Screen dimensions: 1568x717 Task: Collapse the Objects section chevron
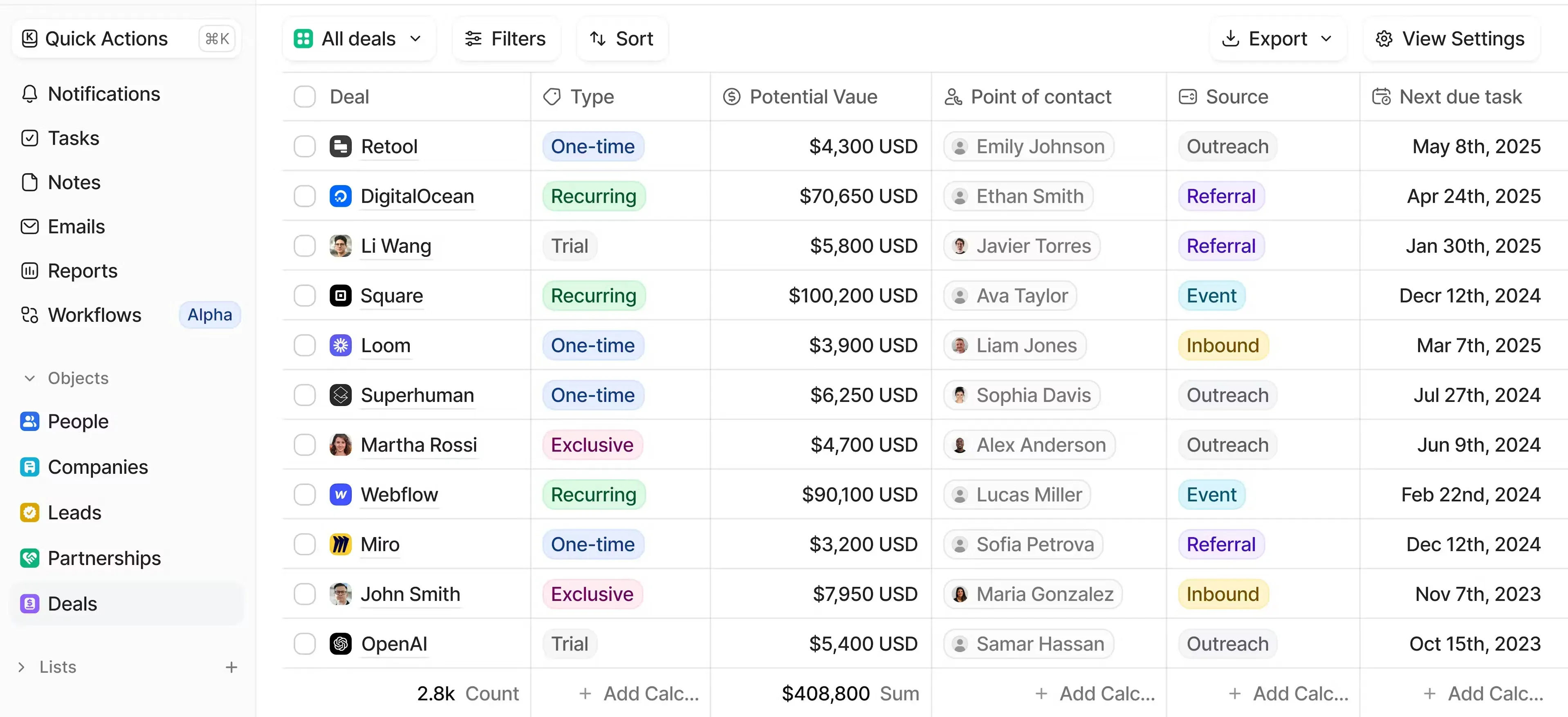(29, 378)
